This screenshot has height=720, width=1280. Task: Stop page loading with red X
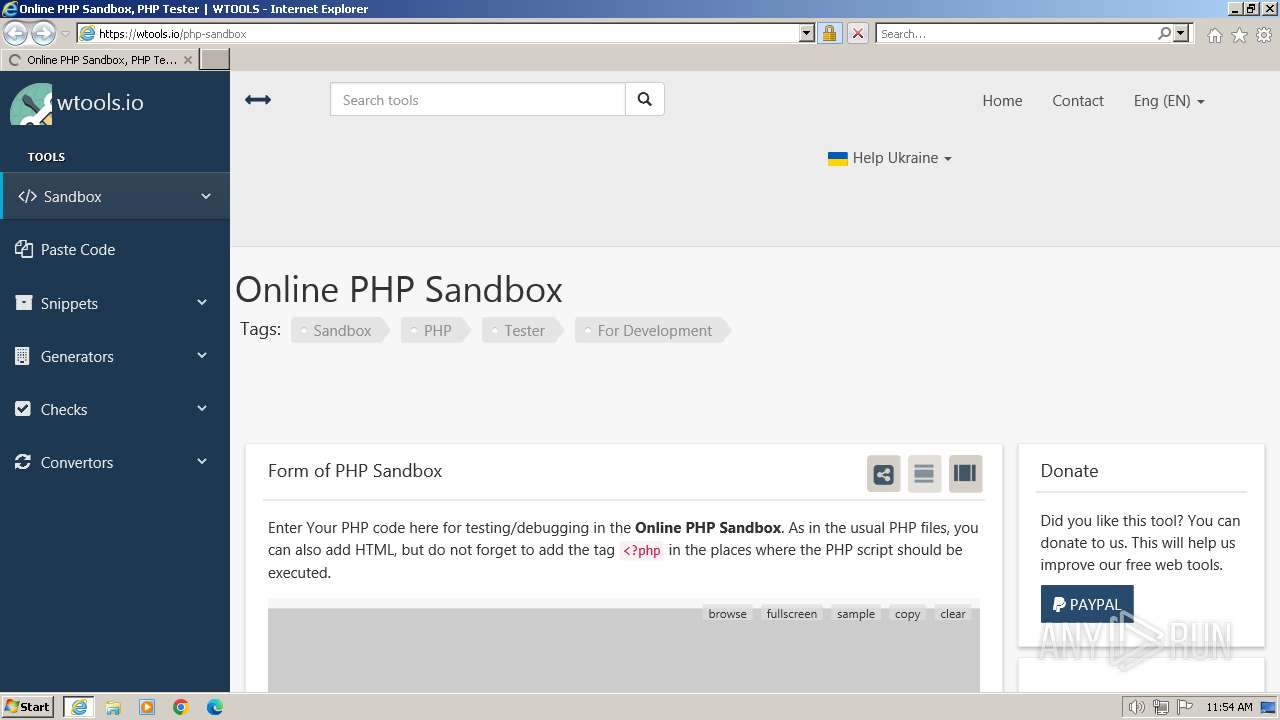tap(858, 33)
